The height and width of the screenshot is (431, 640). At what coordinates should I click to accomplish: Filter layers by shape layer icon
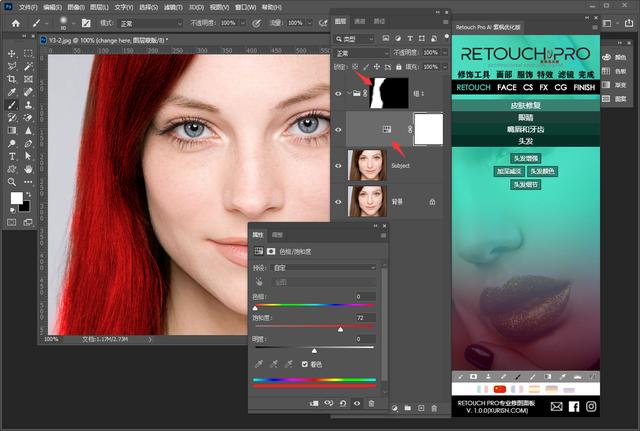click(x=422, y=38)
